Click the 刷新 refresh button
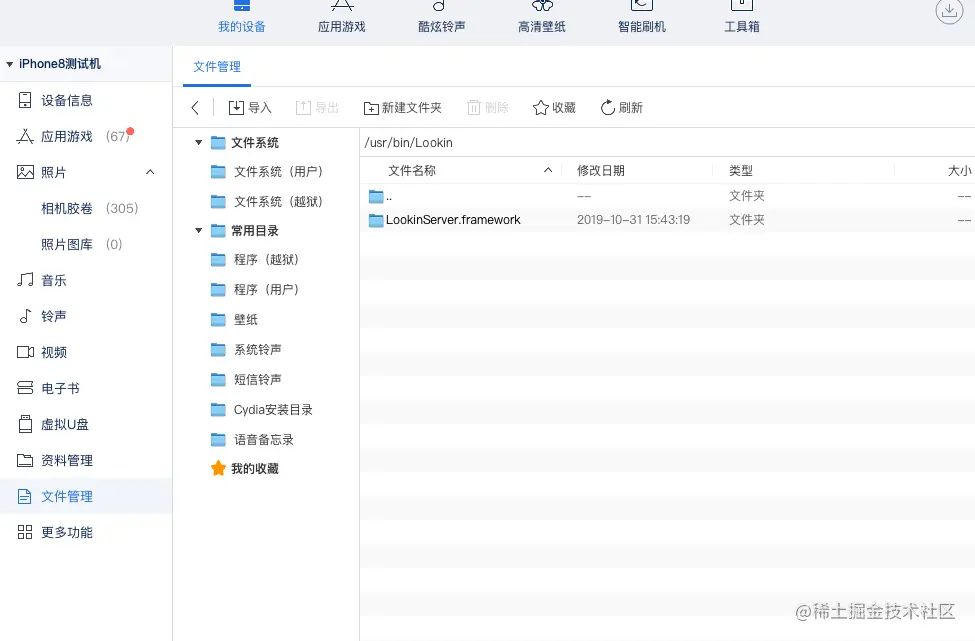975x641 pixels. [x=621, y=108]
